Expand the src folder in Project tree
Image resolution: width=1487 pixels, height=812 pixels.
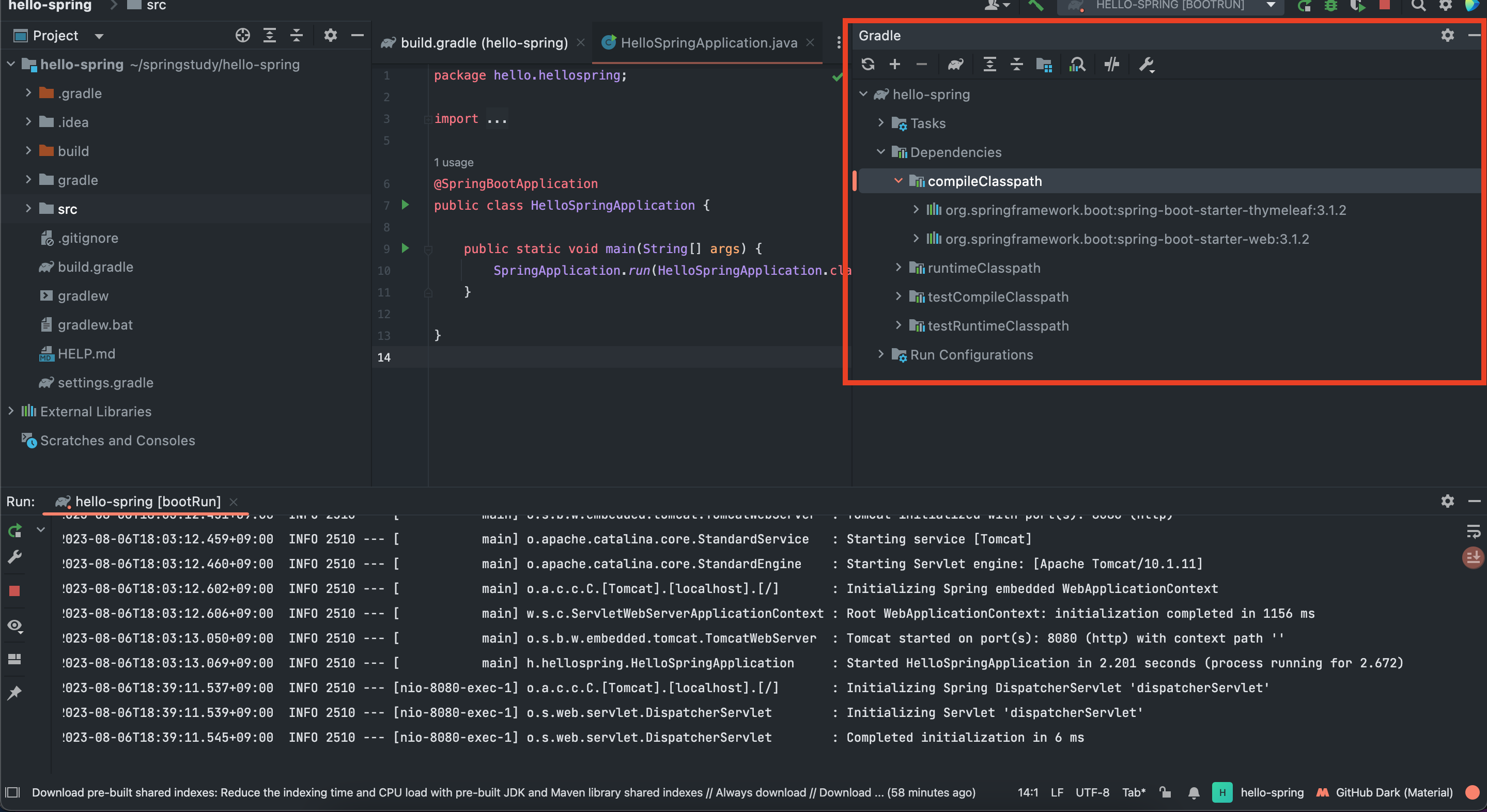[28, 208]
